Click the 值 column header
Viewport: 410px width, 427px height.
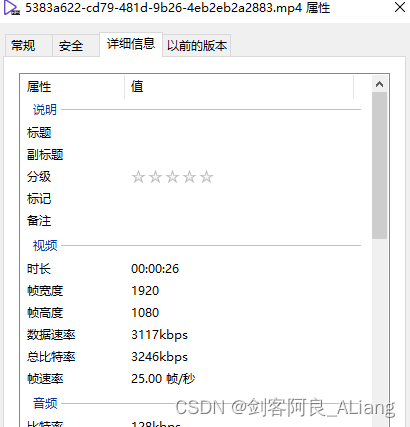point(239,87)
